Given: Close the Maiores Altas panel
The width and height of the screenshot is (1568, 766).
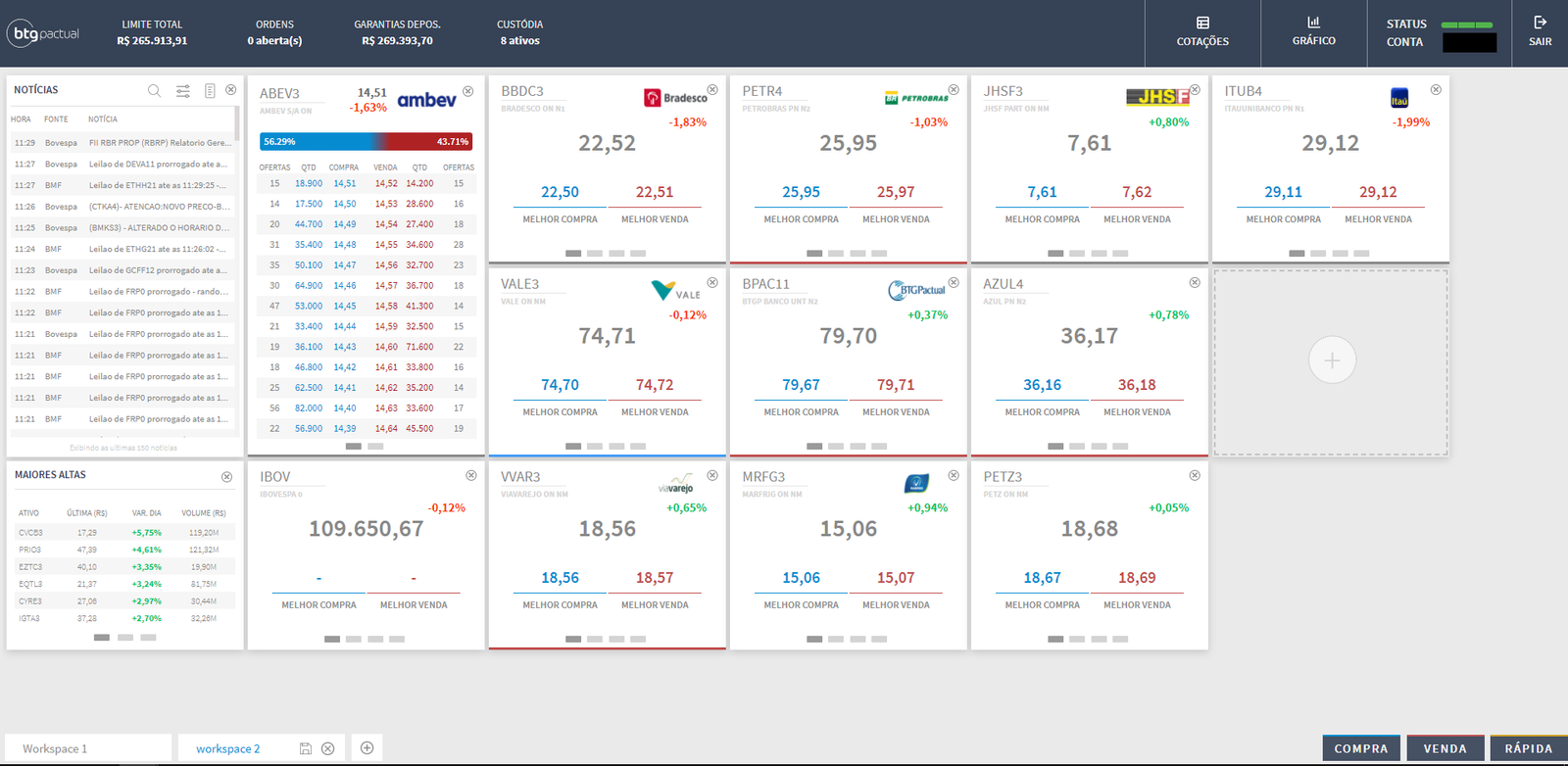Looking at the screenshot, I should [226, 477].
